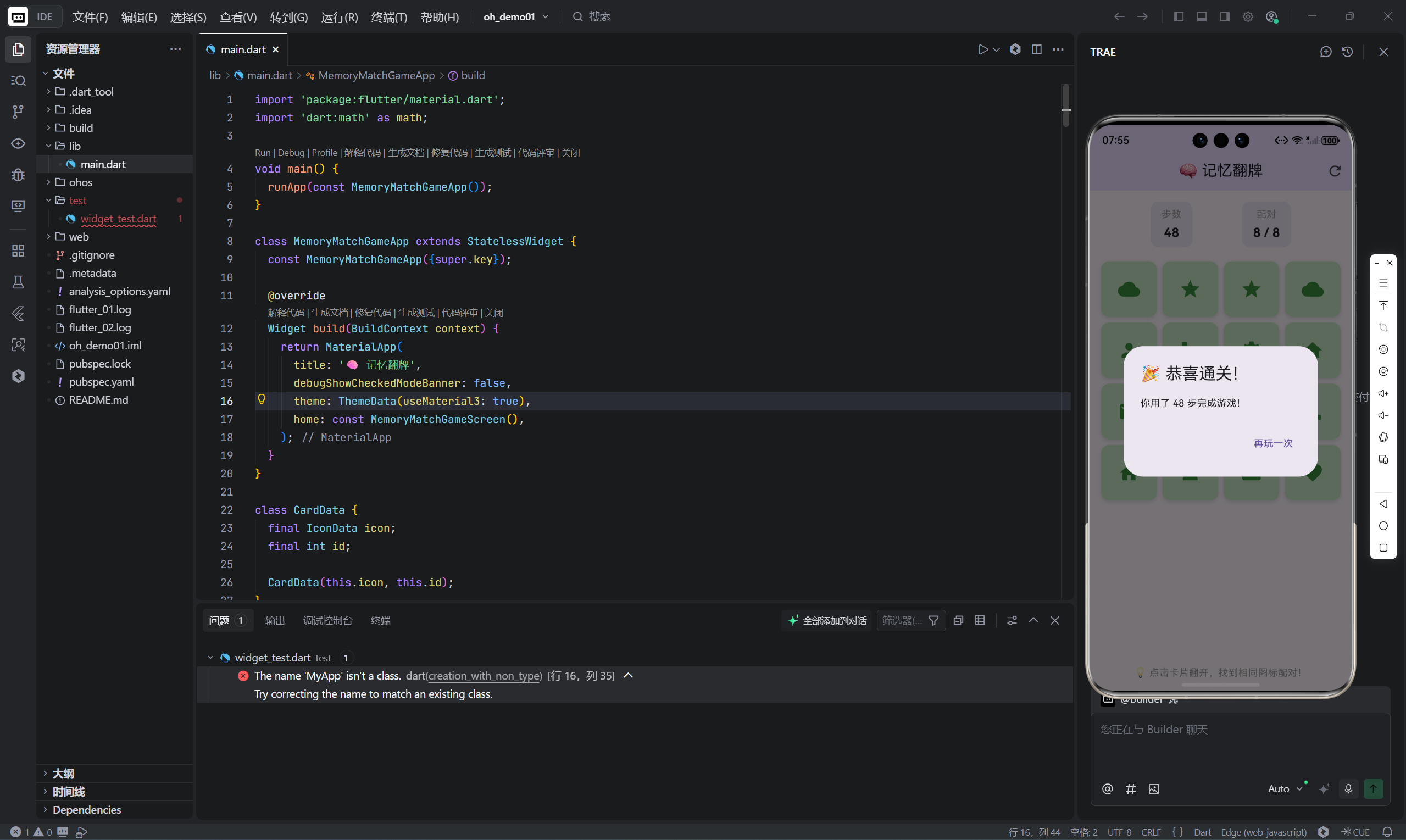Image resolution: width=1406 pixels, height=840 pixels.
Task: Toggle the primary sidebar layout icon
Action: click(1179, 16)
